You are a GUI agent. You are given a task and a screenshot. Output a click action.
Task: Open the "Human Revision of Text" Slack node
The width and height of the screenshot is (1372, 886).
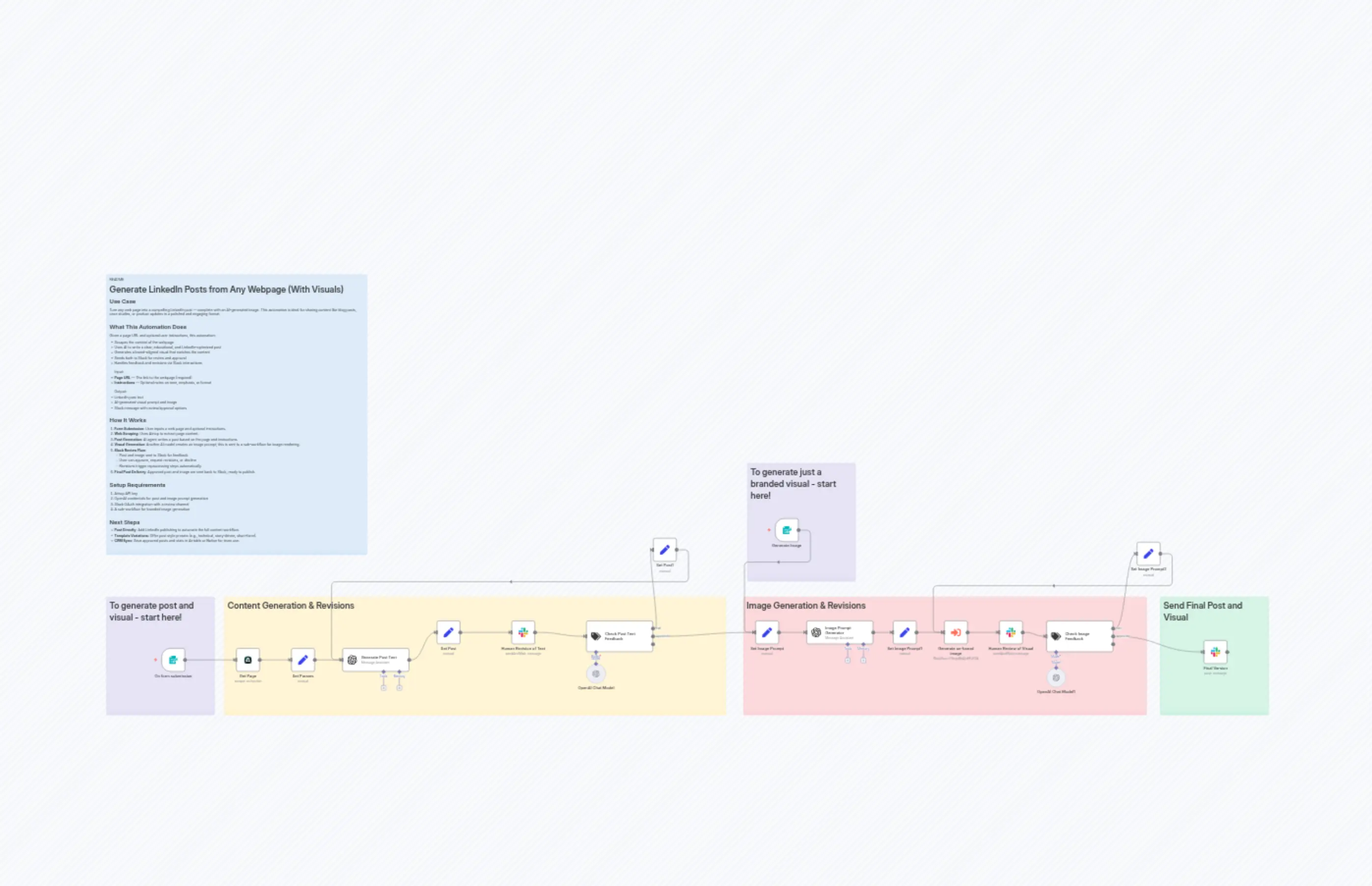522,632
